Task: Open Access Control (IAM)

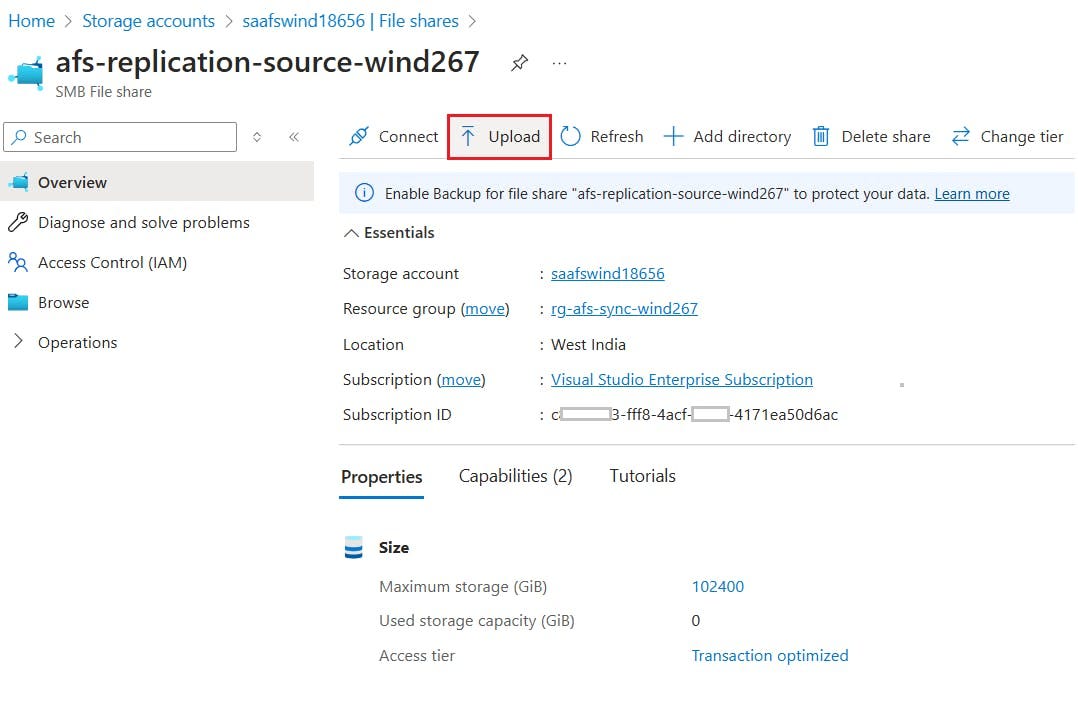Action: coord(113,263)
